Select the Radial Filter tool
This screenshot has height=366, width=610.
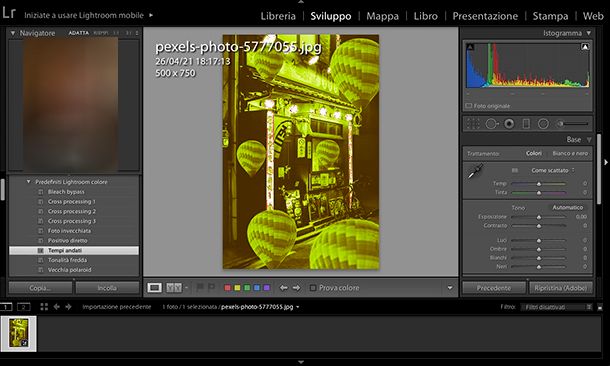click(543, 124)
